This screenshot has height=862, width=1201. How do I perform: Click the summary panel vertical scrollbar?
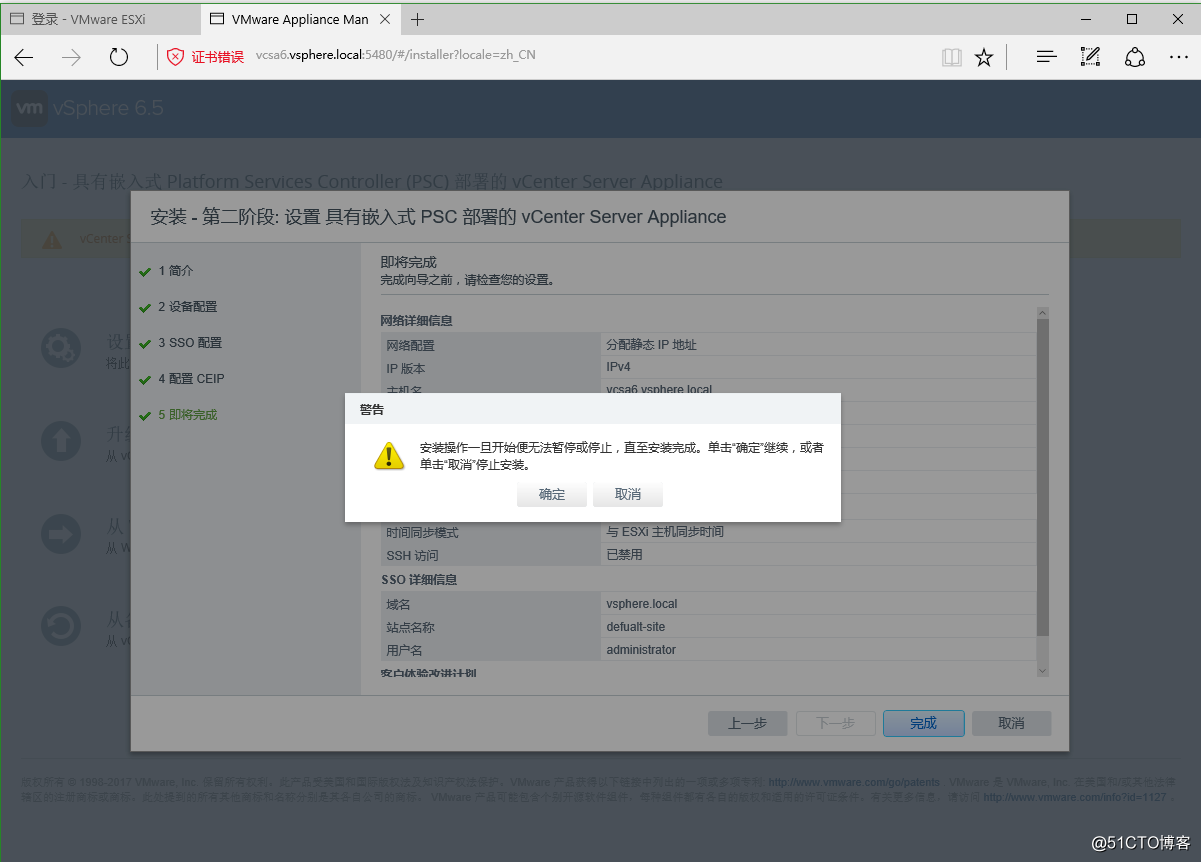1043,477
